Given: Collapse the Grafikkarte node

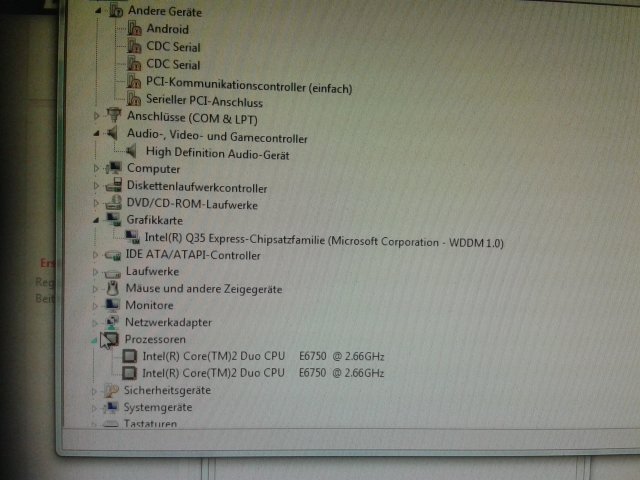Looking at the screenshot, I should [96, 220].
